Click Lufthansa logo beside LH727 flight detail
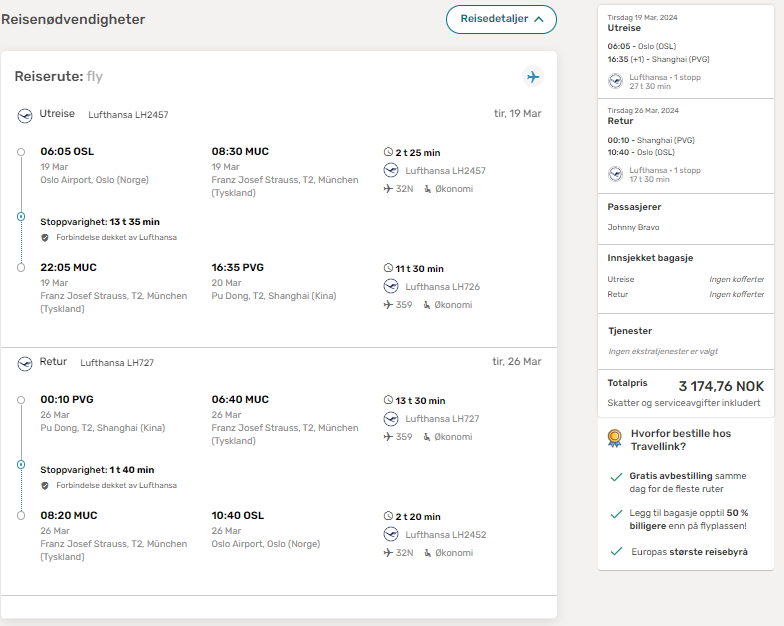The image size is (784, 626). (391, 418)
